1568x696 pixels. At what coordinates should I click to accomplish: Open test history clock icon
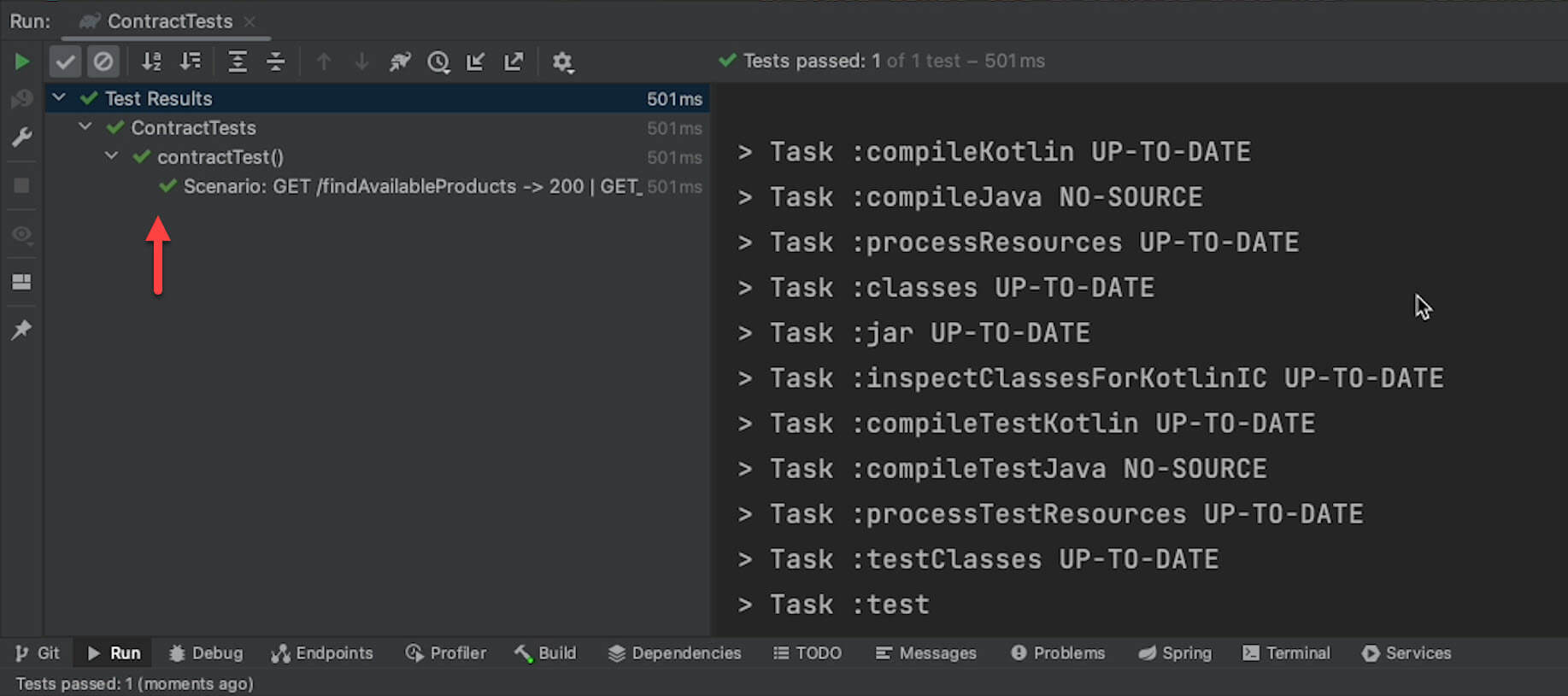pos(438,61)
